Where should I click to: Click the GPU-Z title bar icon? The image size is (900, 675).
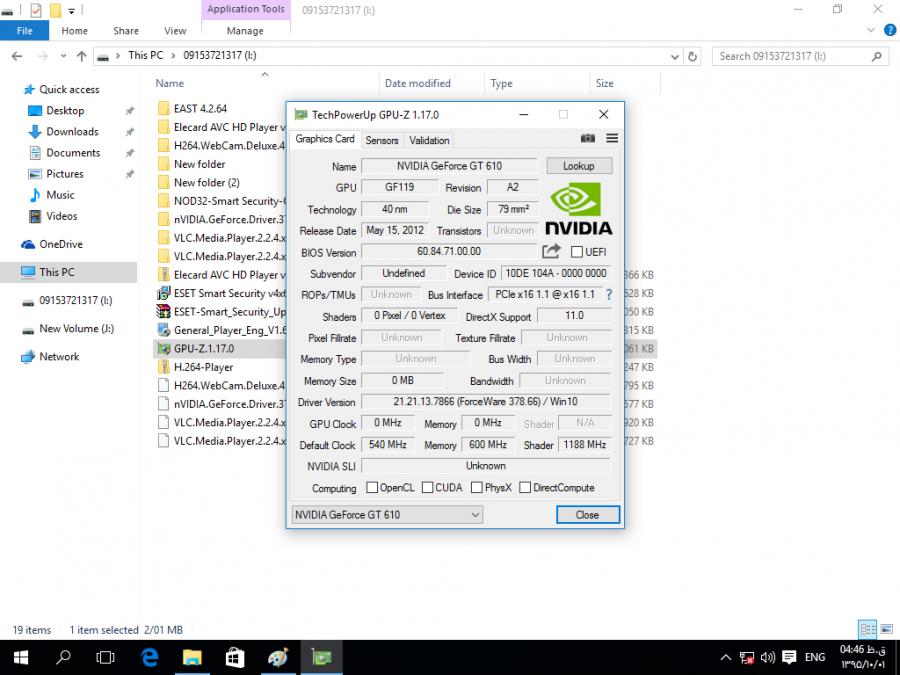[301, 115]
